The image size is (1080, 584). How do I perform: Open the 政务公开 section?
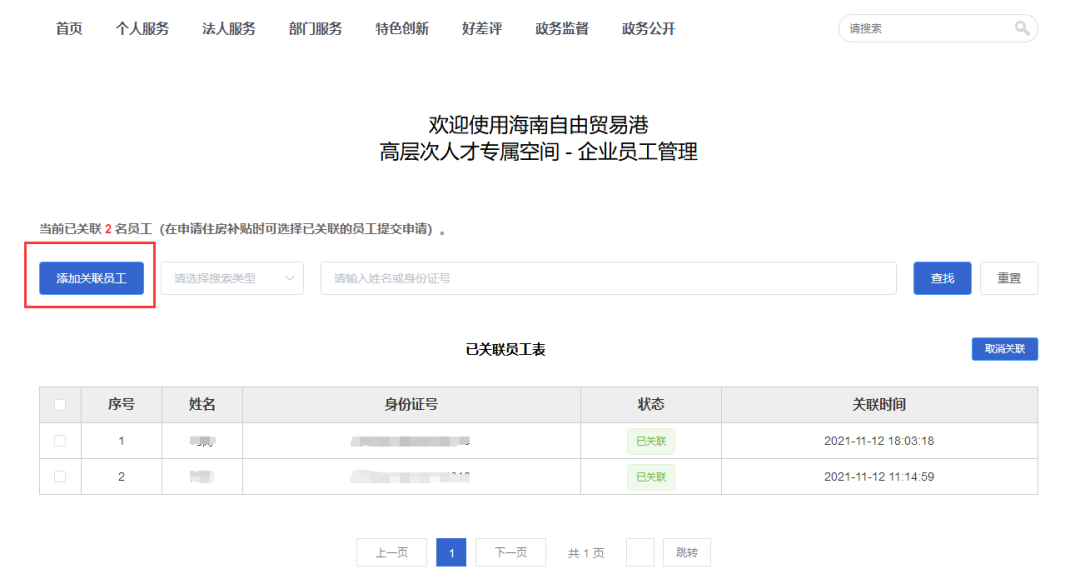(647, 28)
